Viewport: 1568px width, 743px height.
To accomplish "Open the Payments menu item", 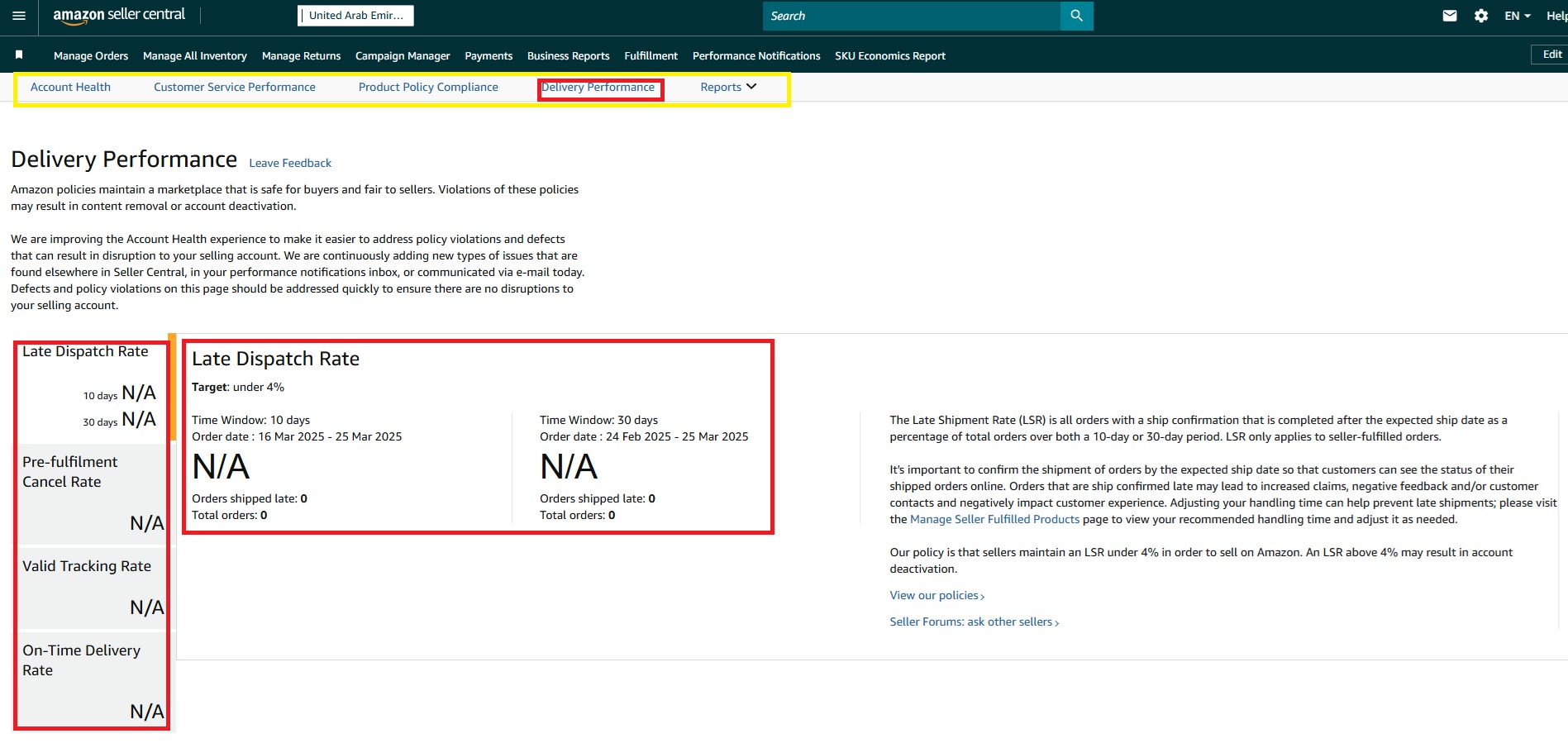I will [x=489, y=56].
